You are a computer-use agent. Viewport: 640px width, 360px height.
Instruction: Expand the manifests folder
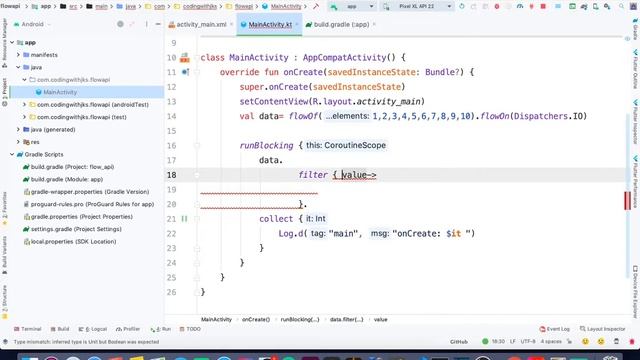[x=18, y=55]
